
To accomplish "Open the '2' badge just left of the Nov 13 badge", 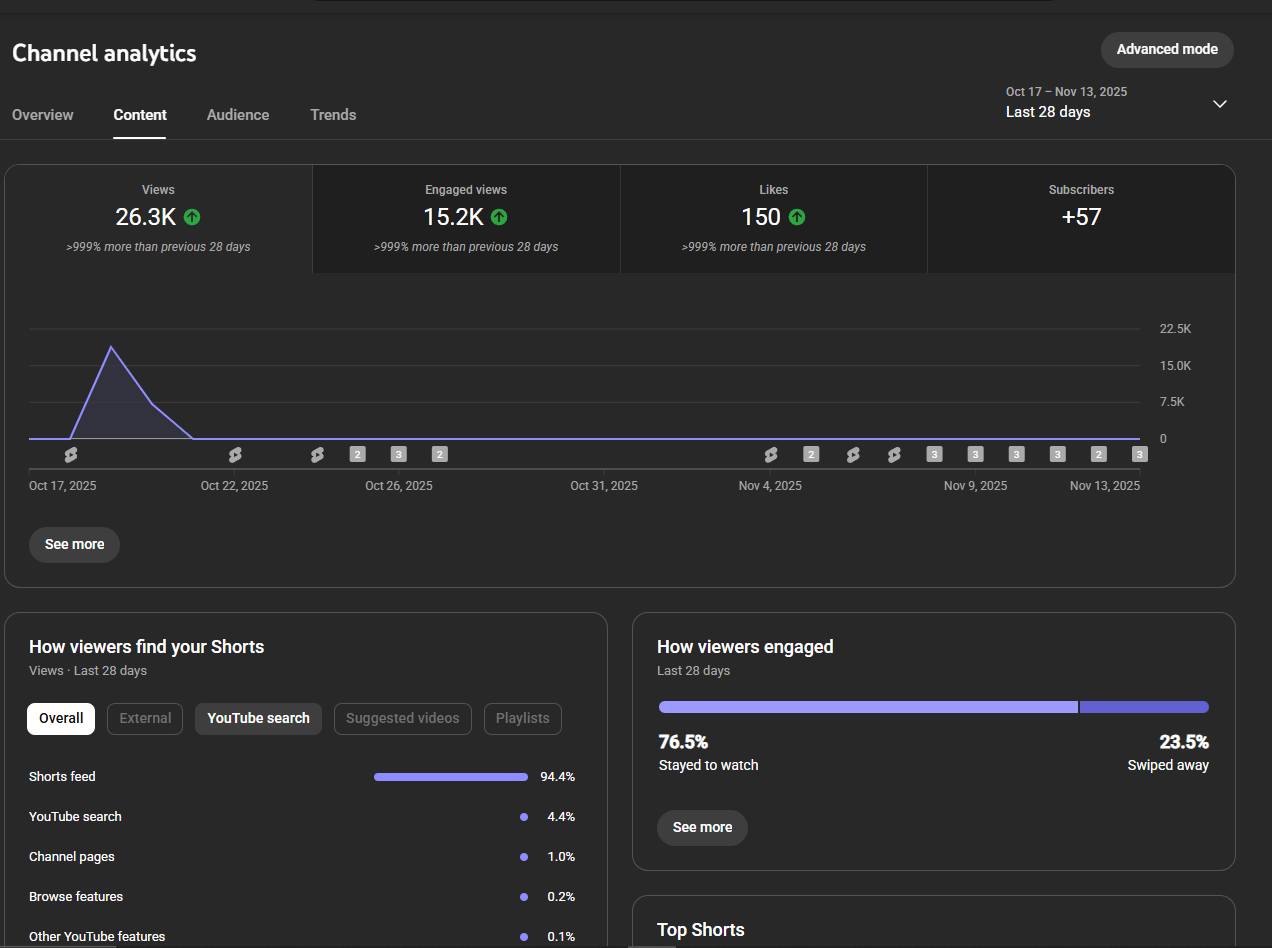I will point(1098,454).
